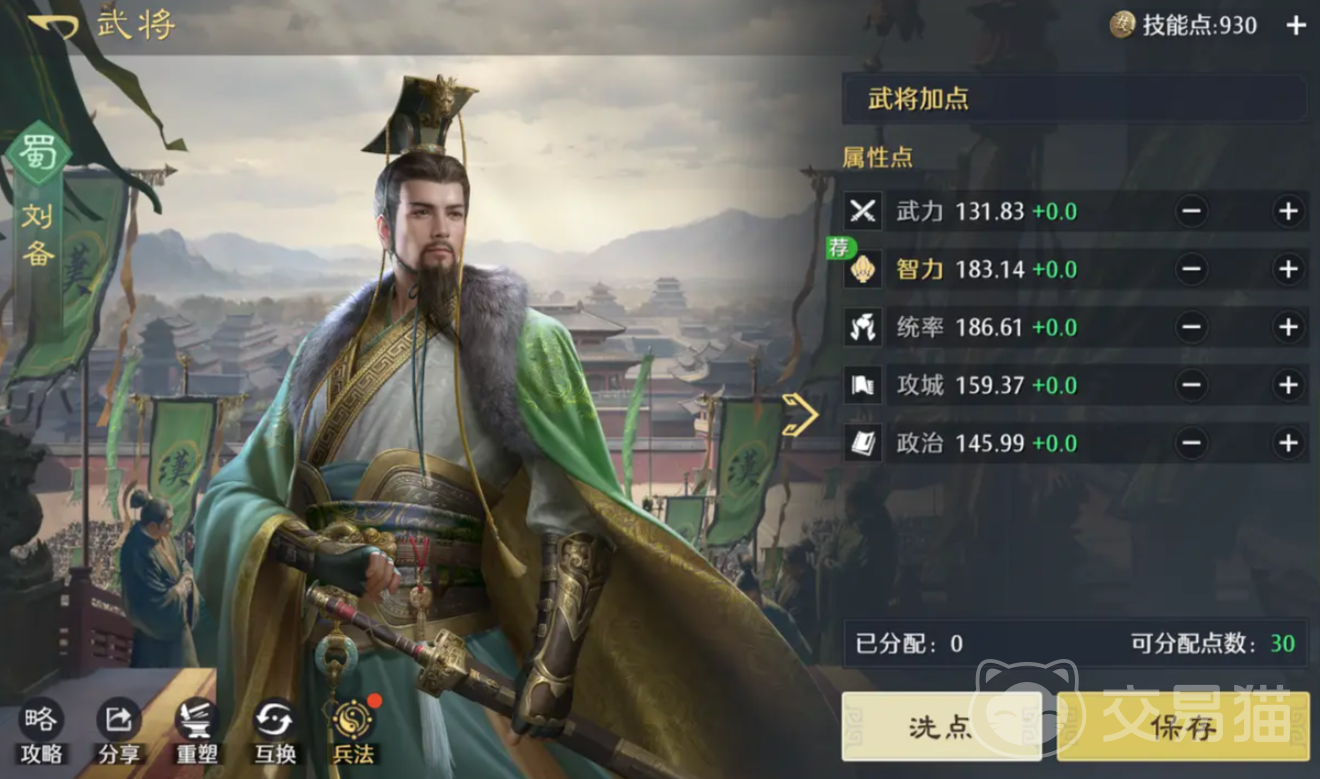Tap the 互换 swap icon
Viewport: 1320px width, 779px height.
click(x=275, y=732)
